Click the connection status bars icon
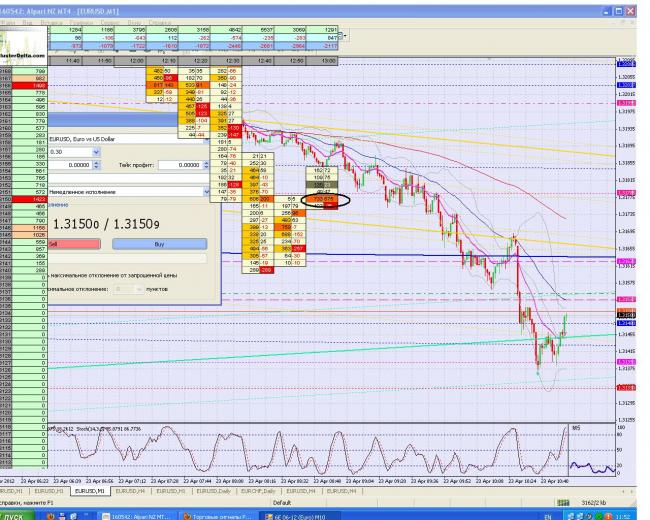Screen dimensions: 650x520 563,503
